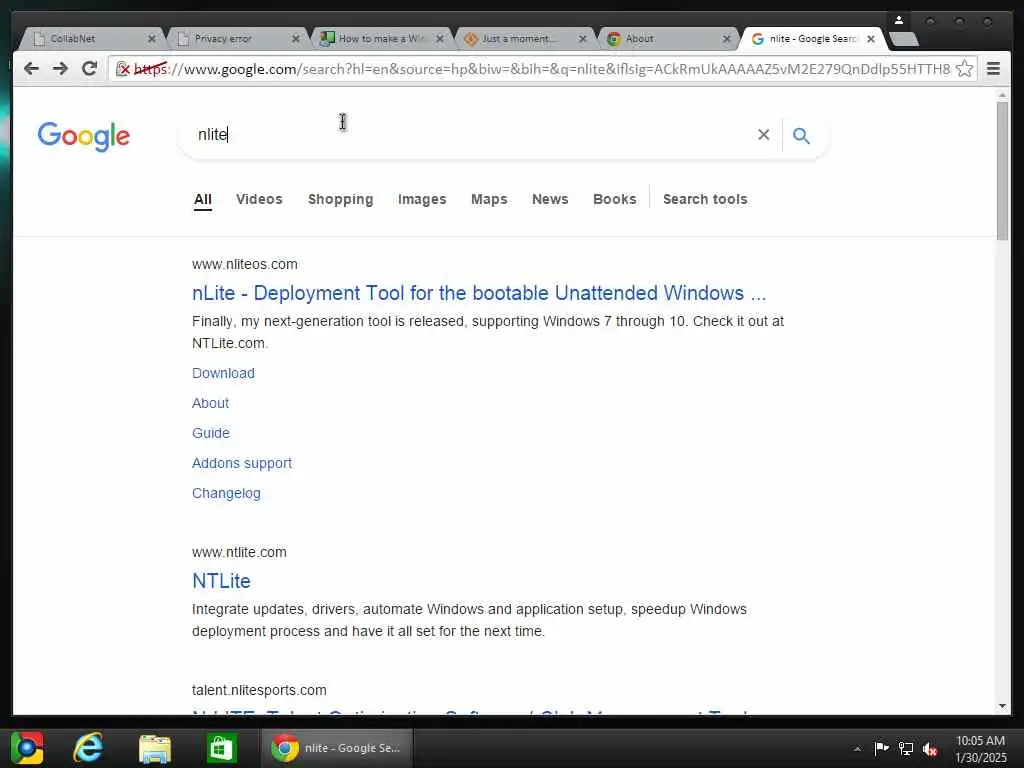Click the www.nliteos.com URL text
This screenshot has width=1024, height=768.
pyautogui.click(x=244, y=264)
